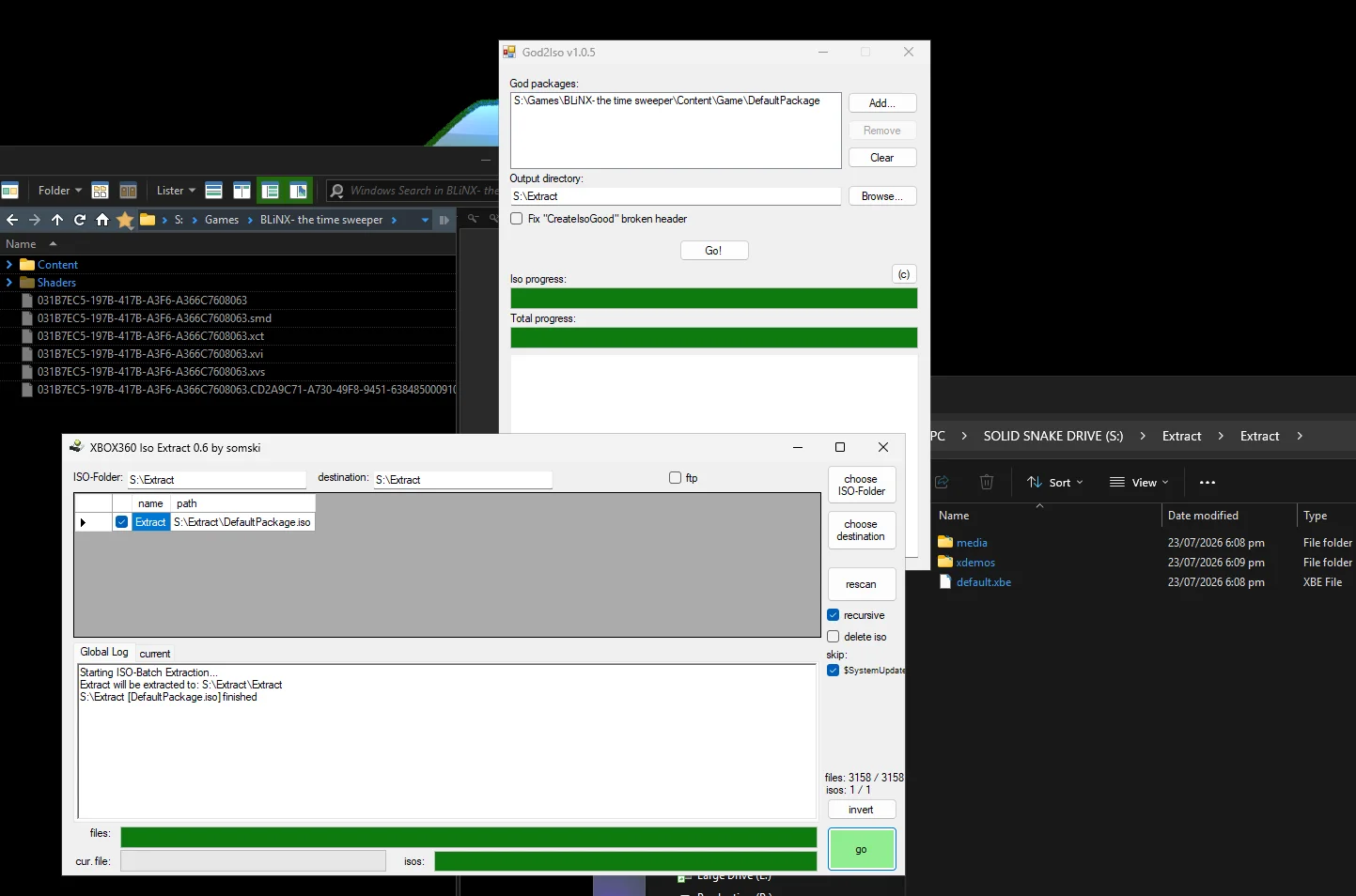Select the file icon of the .smd file
The width and height of the screenshot is (1356, 896).
click(x=27, y=318)
